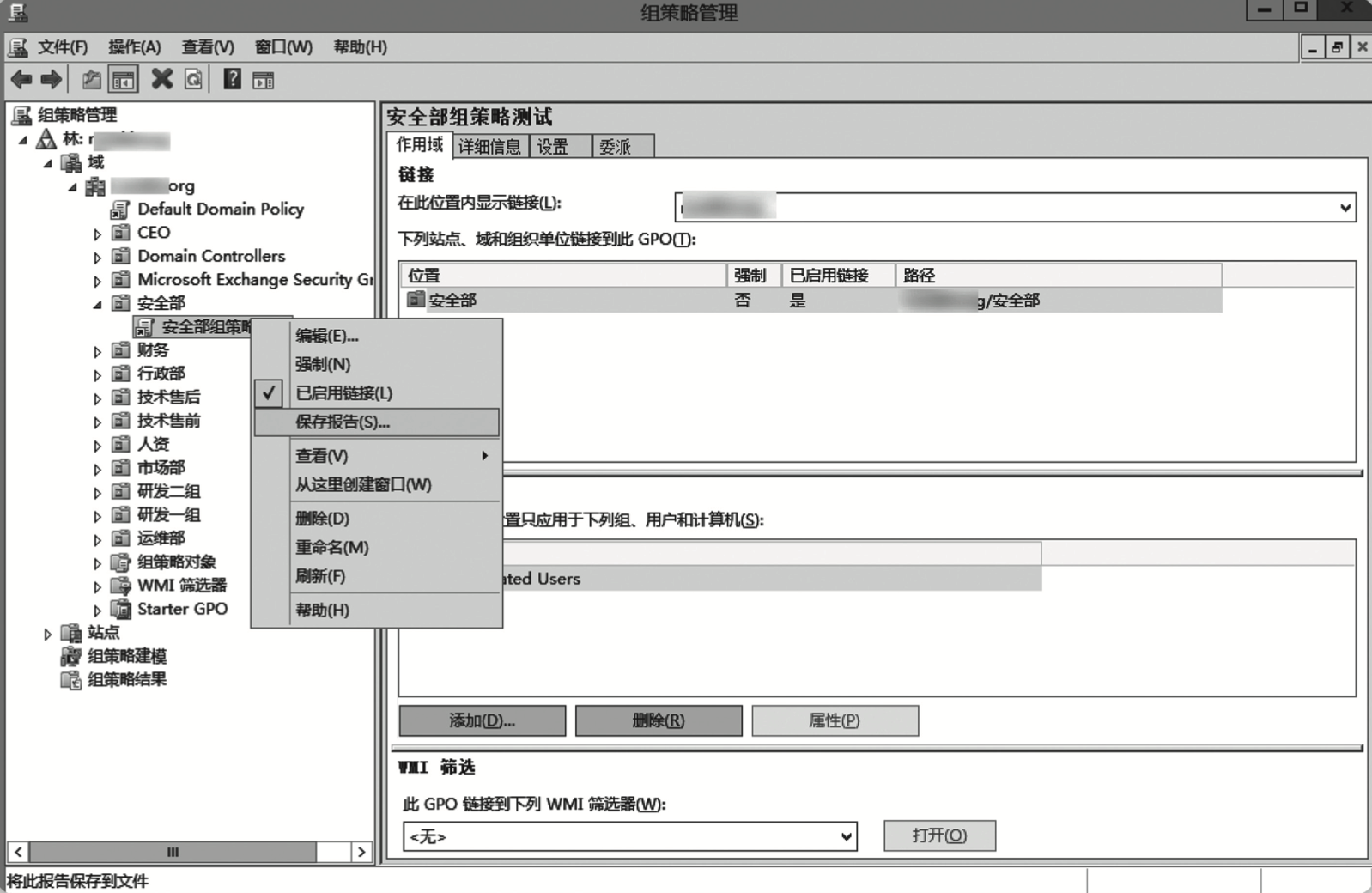The image size is (1372, 893).
Task: Expand the Domain Controllers node
Action: click(x=97, y=258)
